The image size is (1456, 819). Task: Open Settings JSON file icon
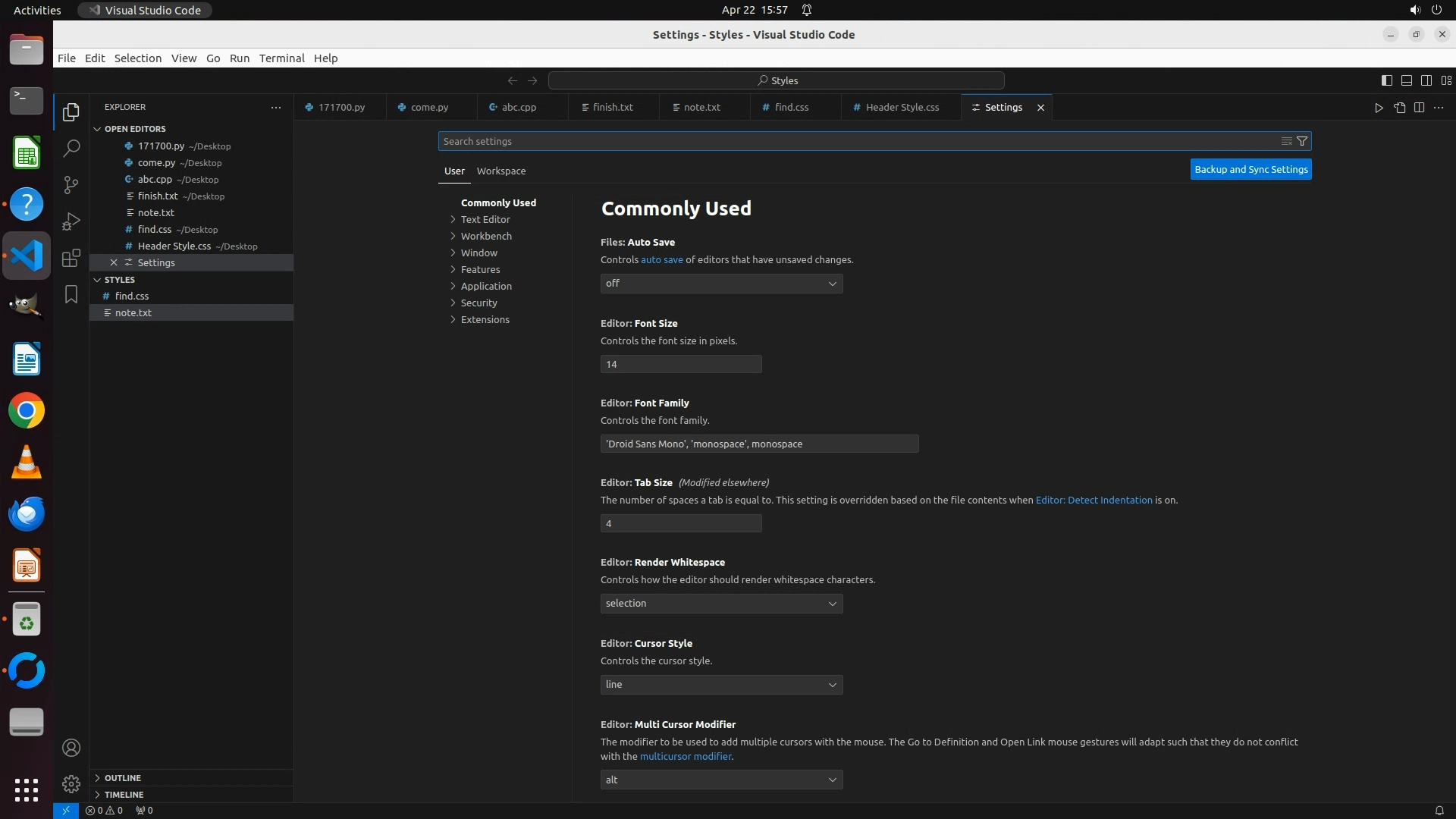[1399, 108]
